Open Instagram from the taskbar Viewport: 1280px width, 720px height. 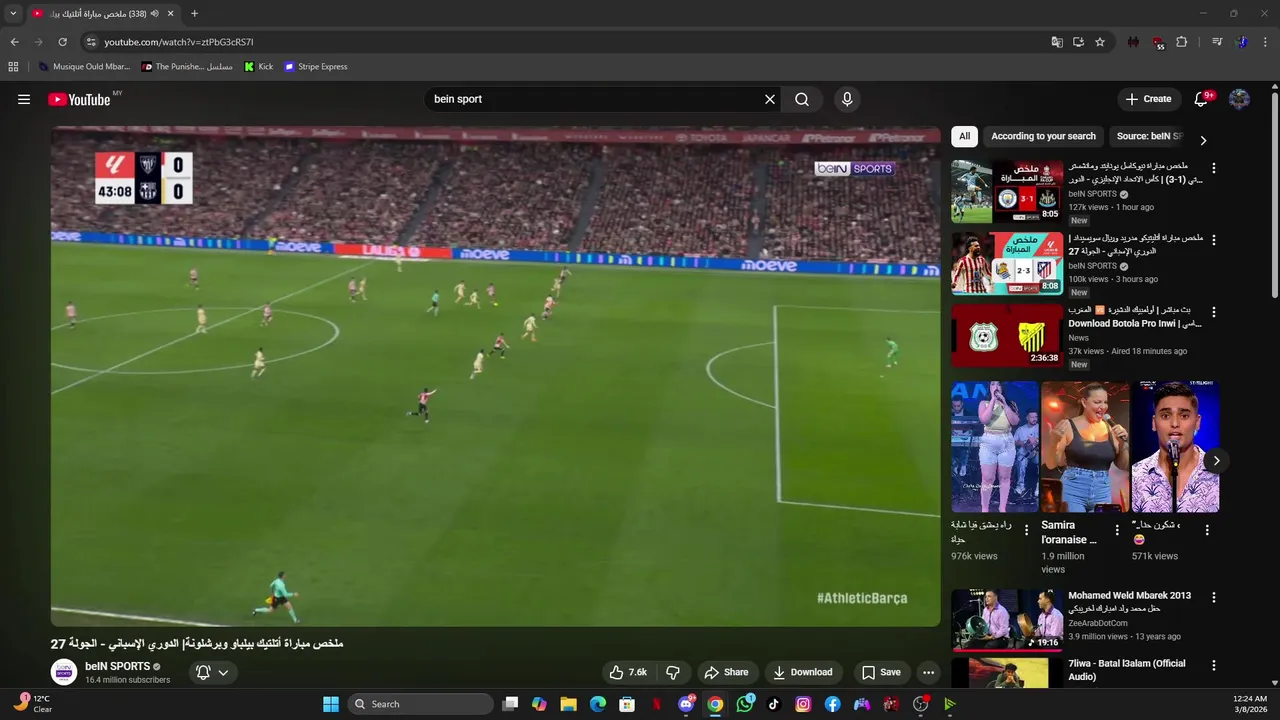[x=803, y=704]
